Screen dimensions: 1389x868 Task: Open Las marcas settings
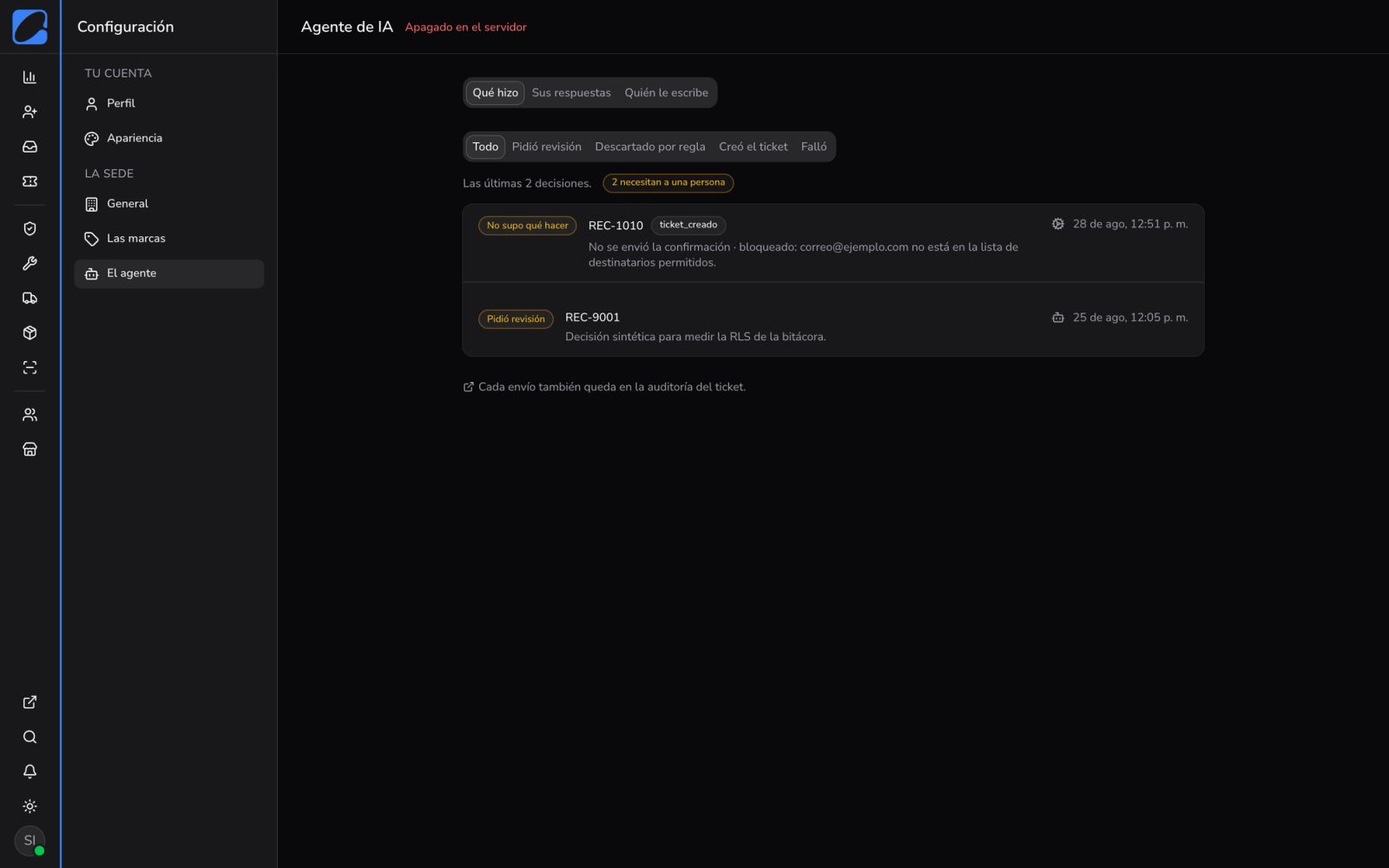pyautogui.click(x=169, y=239)
